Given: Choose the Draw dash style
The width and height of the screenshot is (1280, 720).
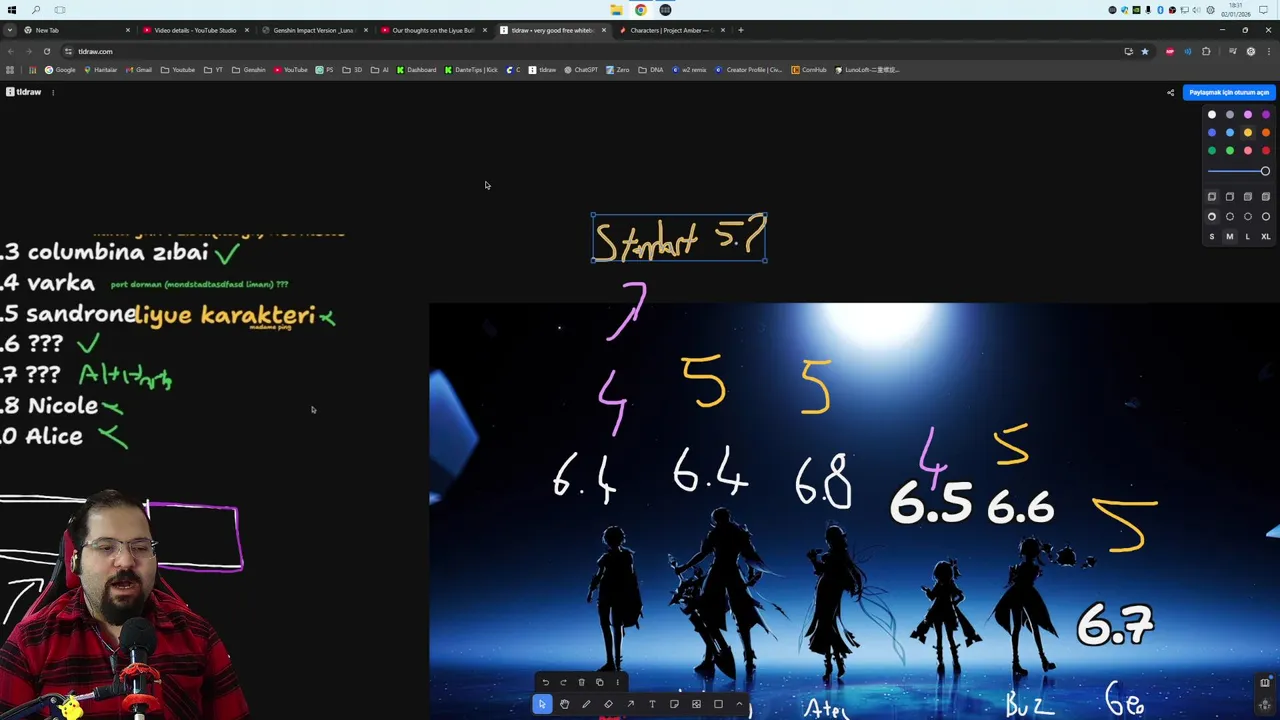Looking at the screenshot, I should (x=1212, y=217).
